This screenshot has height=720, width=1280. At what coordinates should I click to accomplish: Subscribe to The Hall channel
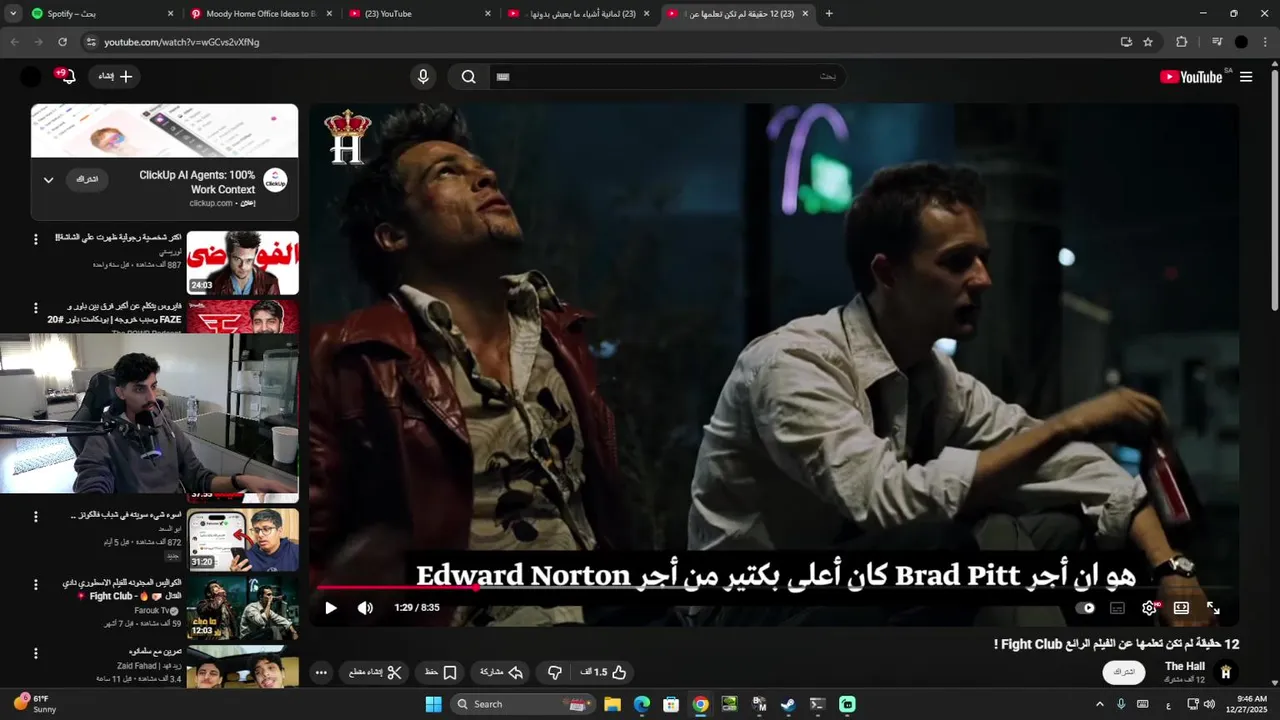(1124, 672)
